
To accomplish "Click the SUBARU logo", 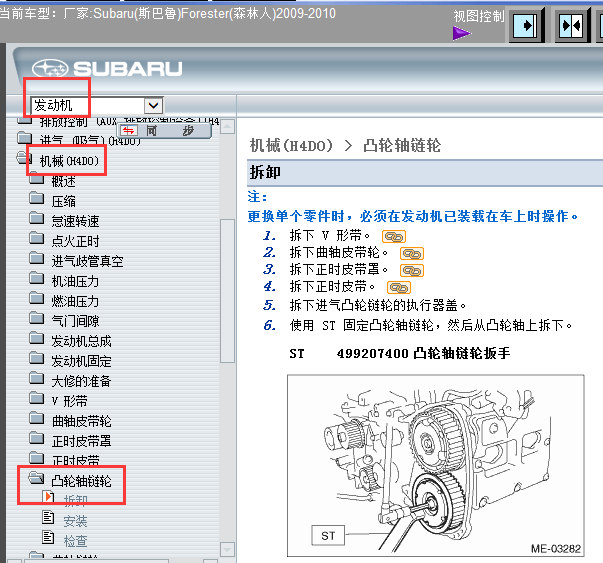I will tap(107, 69).
